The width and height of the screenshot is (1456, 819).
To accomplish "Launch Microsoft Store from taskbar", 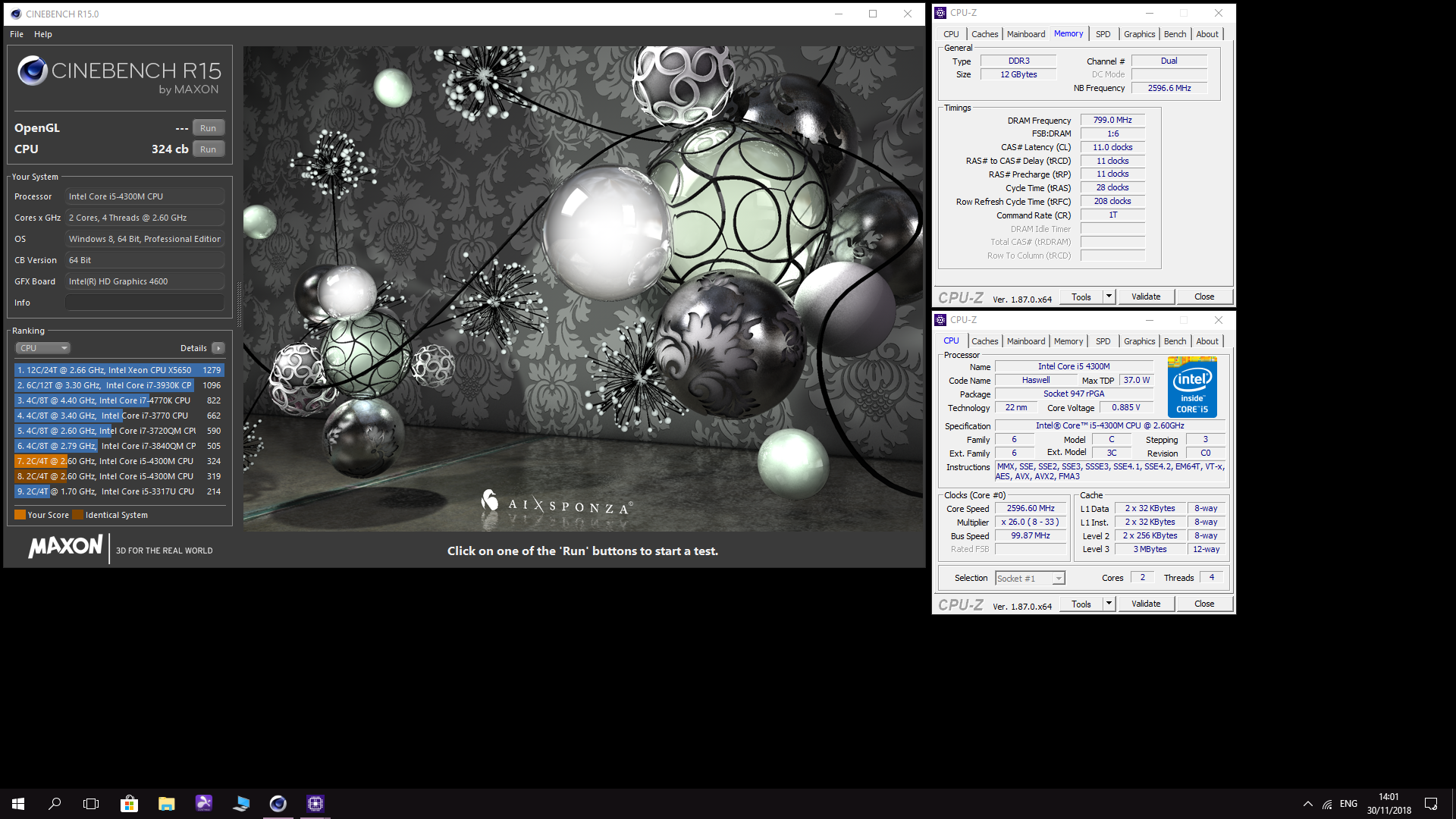I will tap(129, 803).
